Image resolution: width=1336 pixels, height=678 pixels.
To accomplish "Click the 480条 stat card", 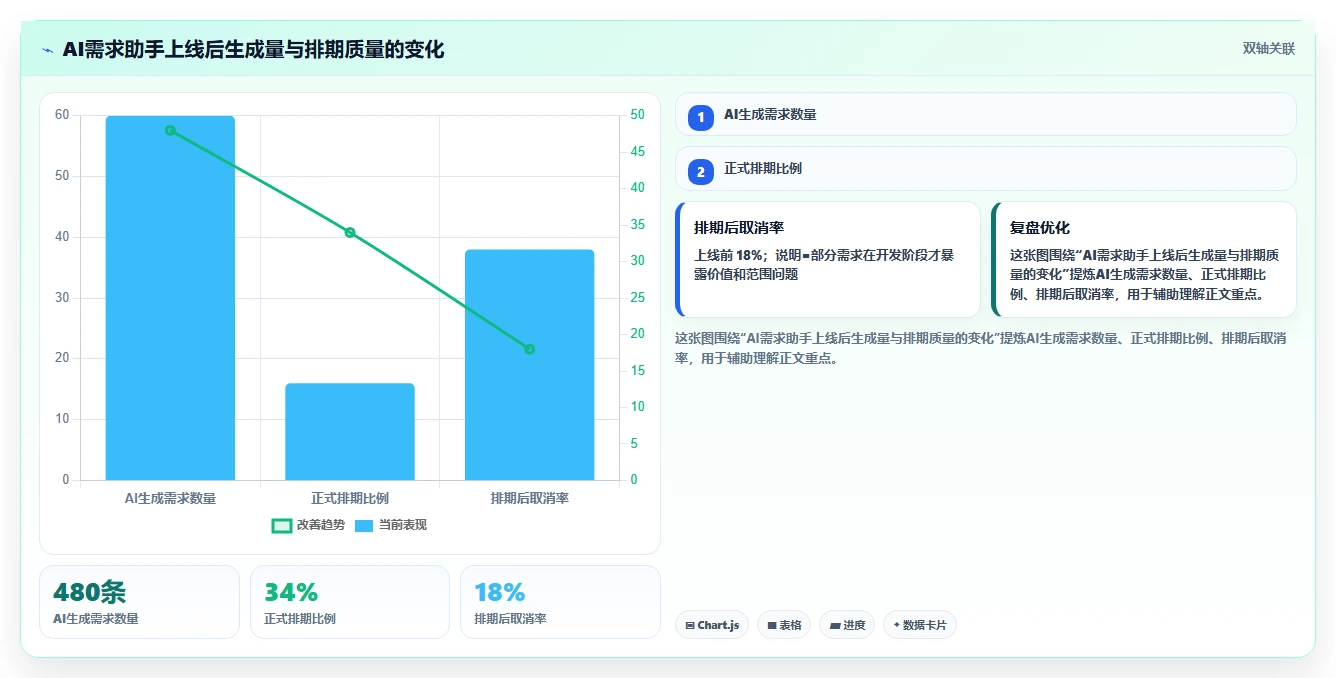I will 139,602.
